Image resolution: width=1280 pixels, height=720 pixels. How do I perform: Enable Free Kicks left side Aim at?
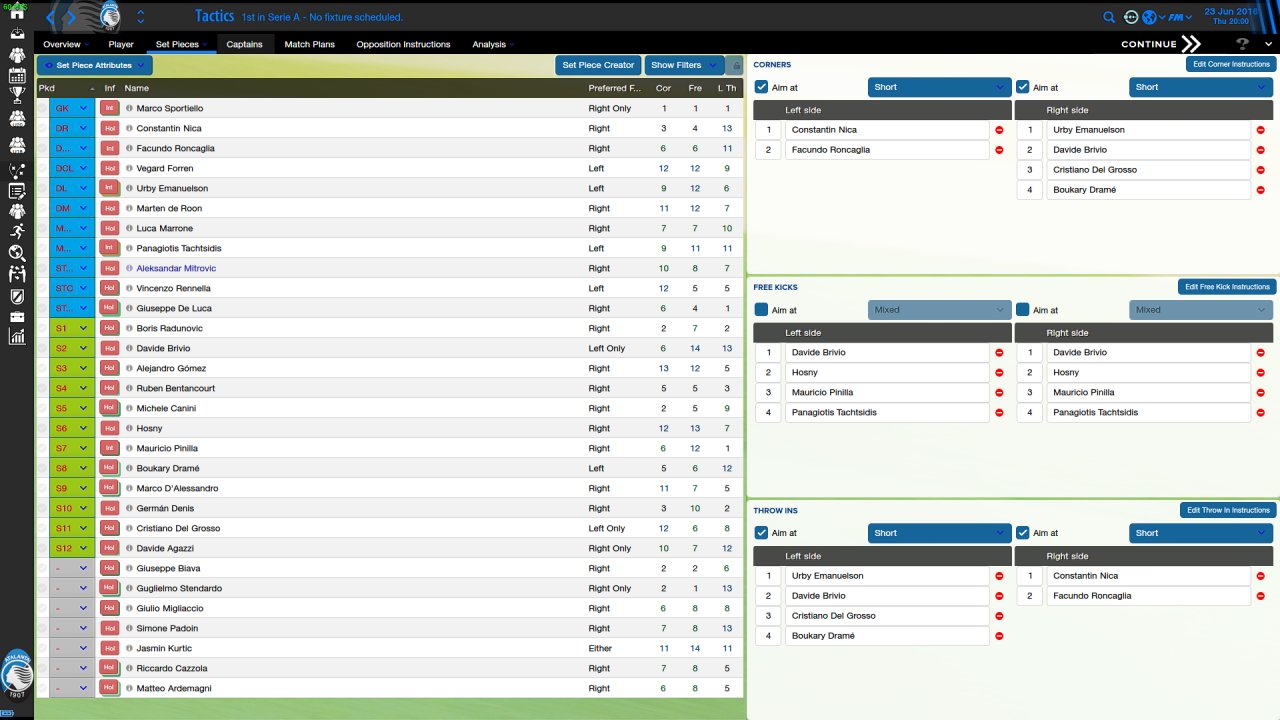(x=761, y=310)
